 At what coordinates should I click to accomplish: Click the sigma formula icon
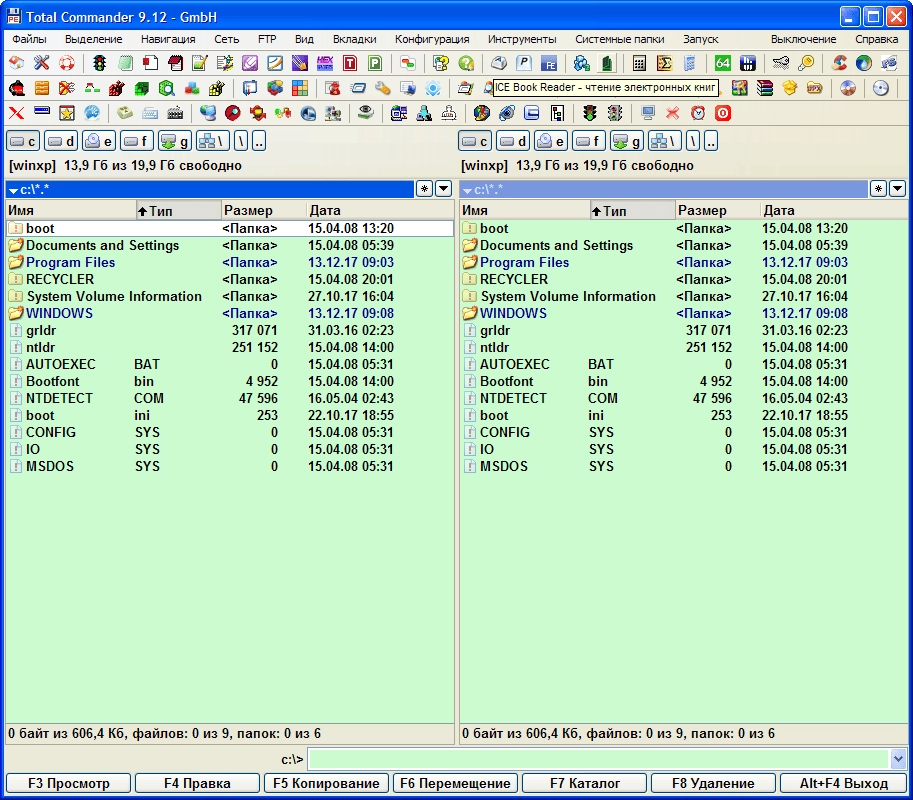point(664,63)
